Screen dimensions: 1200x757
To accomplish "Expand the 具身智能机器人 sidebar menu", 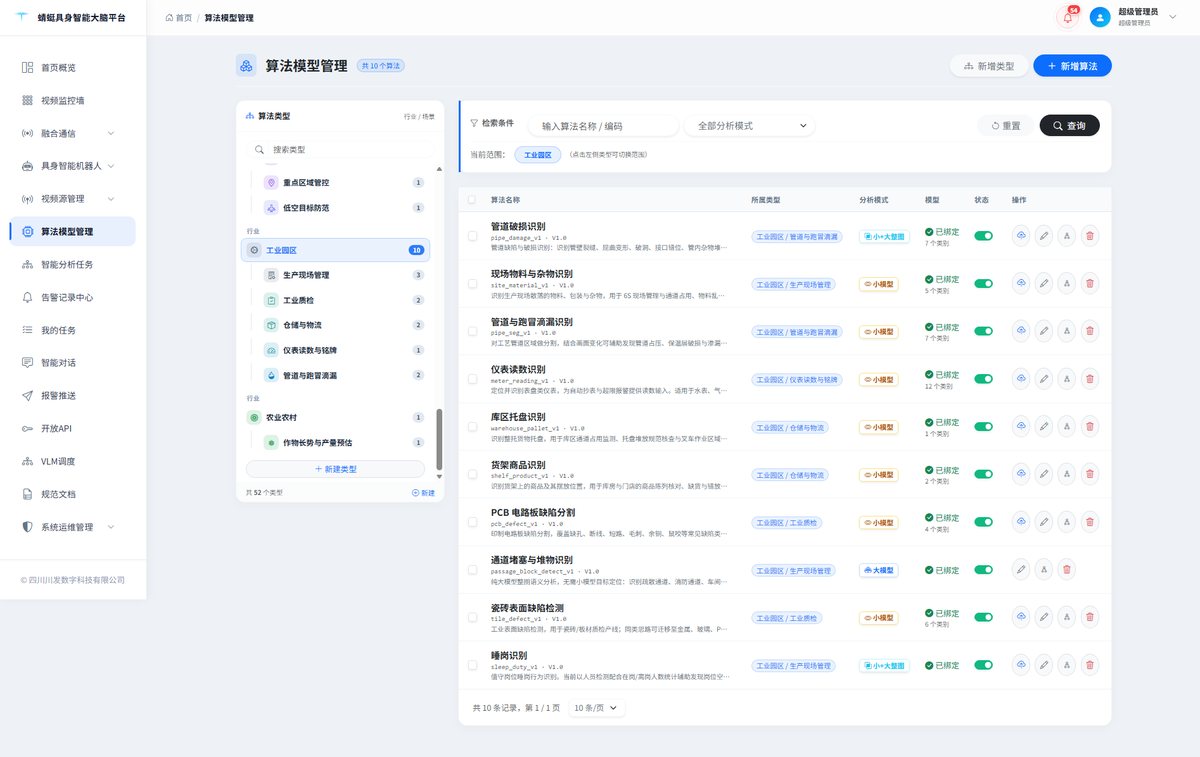I will [x=72, y=166].
